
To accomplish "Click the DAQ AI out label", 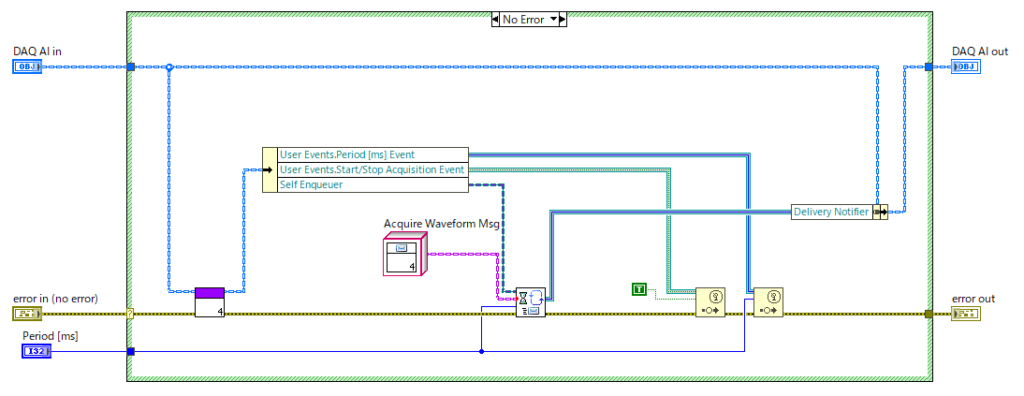I will (980, 52).
